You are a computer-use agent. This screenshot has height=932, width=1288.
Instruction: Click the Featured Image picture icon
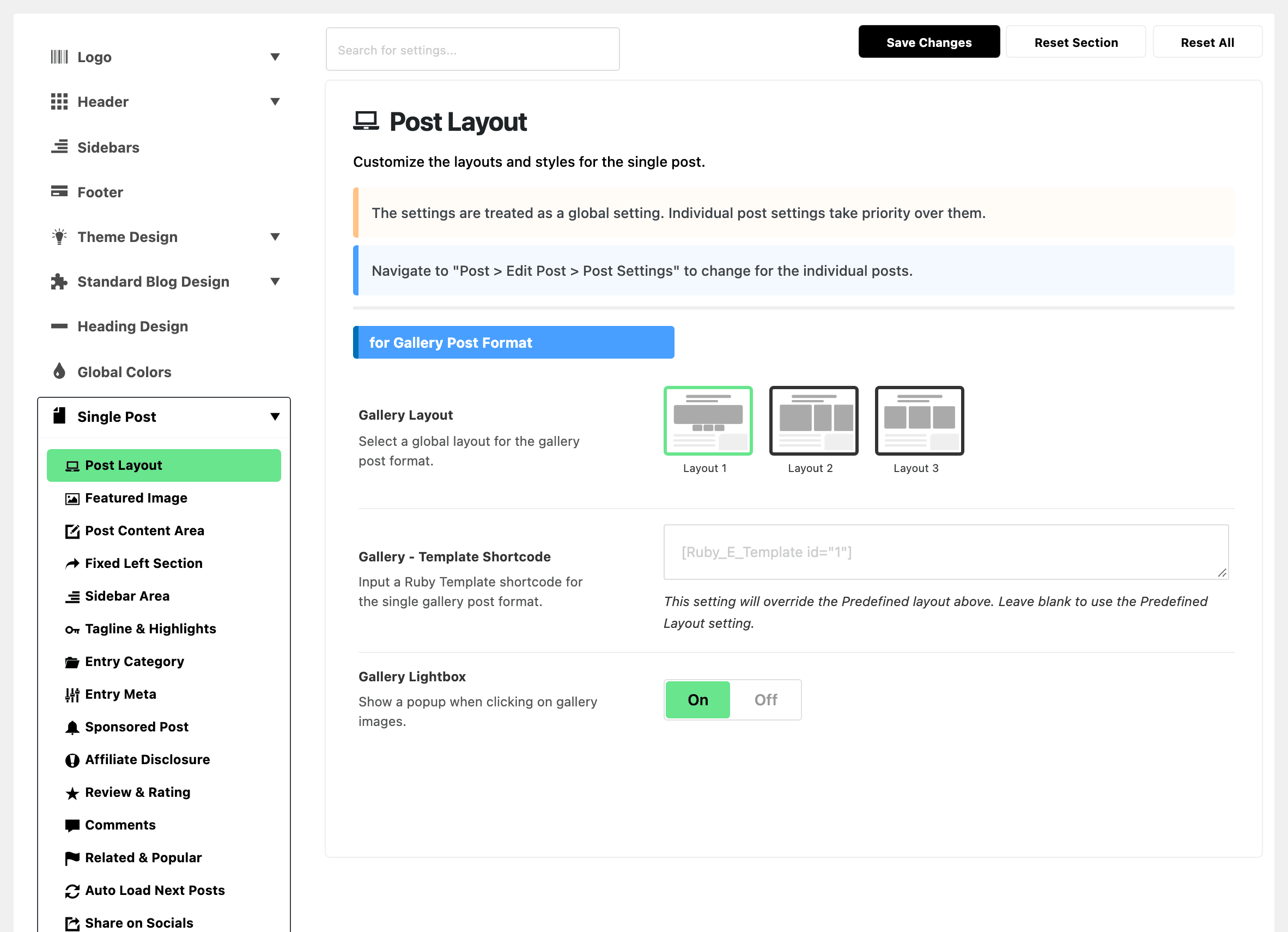click(x=72, y=499)
